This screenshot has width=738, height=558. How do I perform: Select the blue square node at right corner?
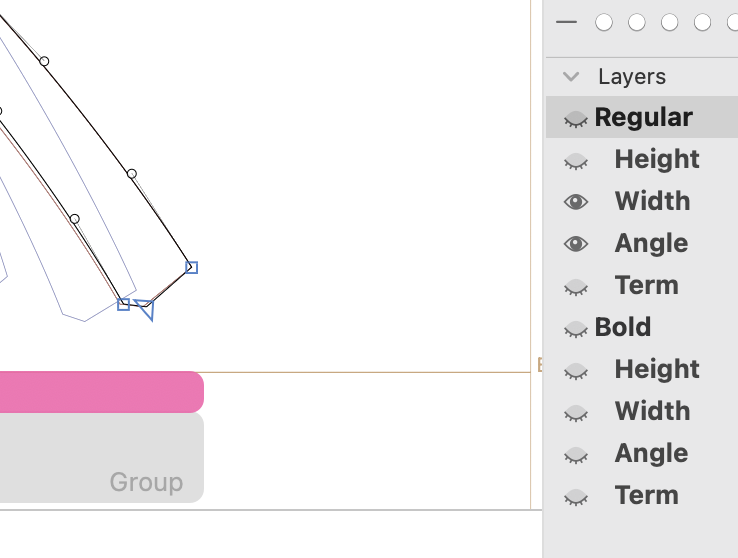pos(191,267)
